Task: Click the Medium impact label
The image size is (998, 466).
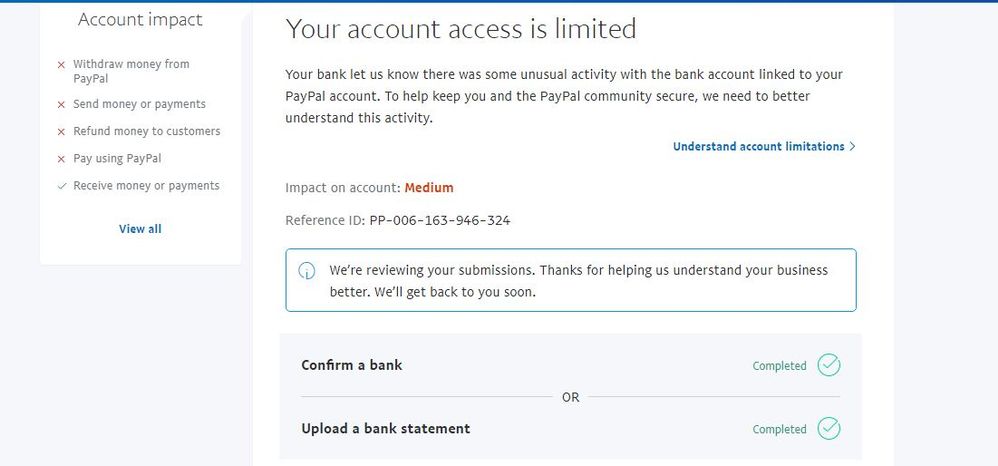Action: (428, 187)
